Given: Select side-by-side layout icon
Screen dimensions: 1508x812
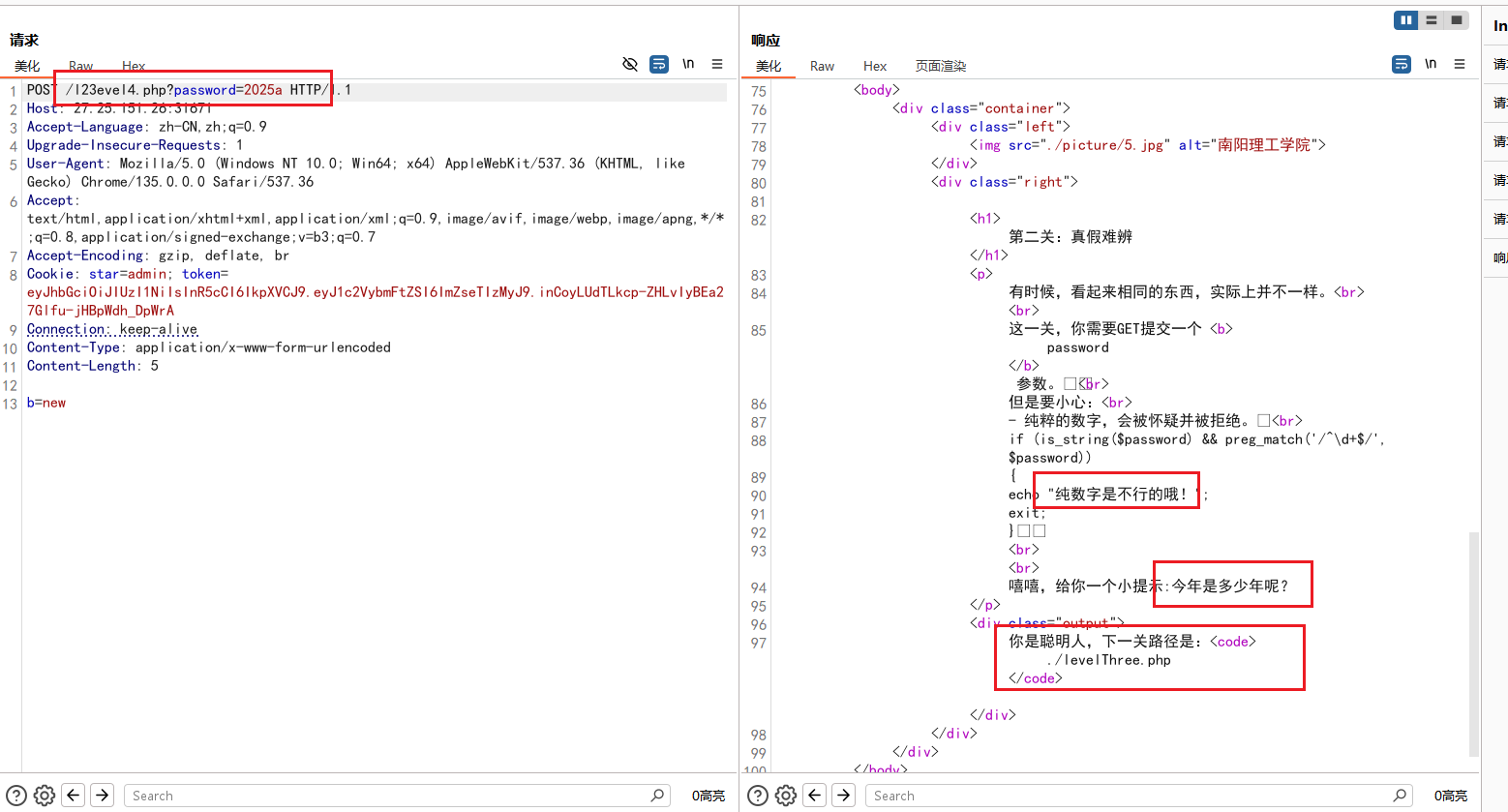Looking at the screenshot, I should (1406, 20).
